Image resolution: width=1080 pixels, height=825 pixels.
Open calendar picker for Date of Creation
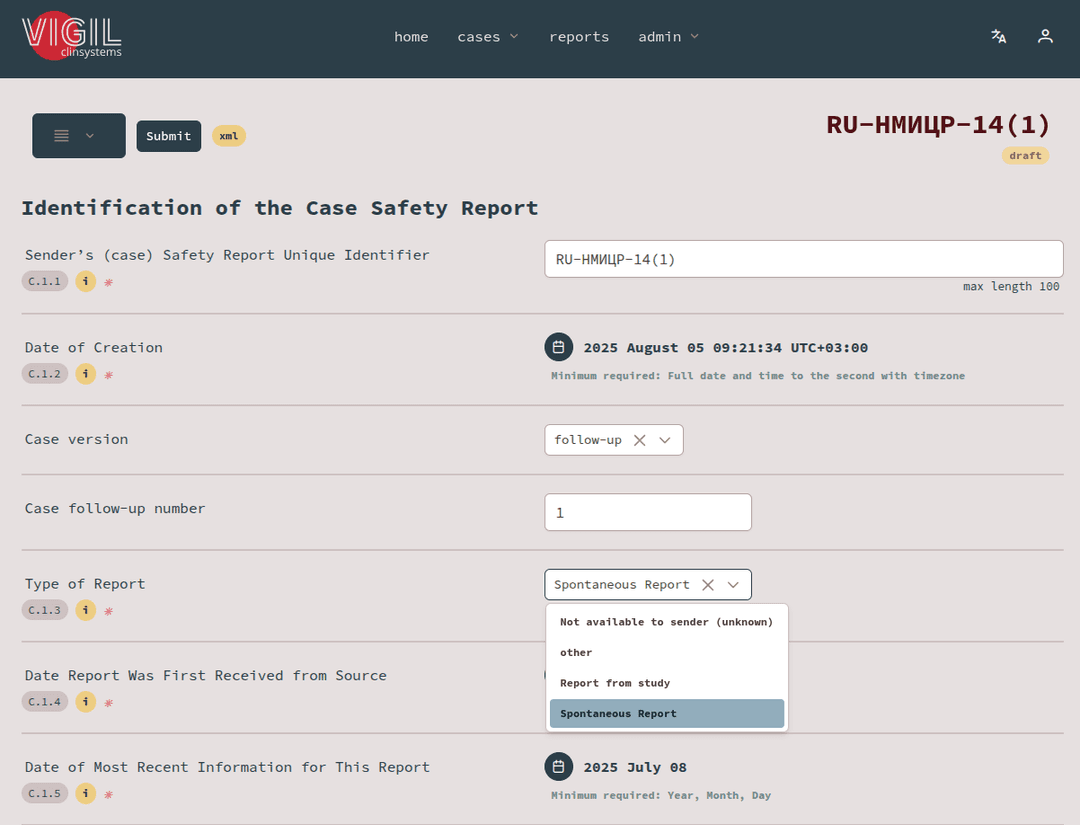[559, 347]
